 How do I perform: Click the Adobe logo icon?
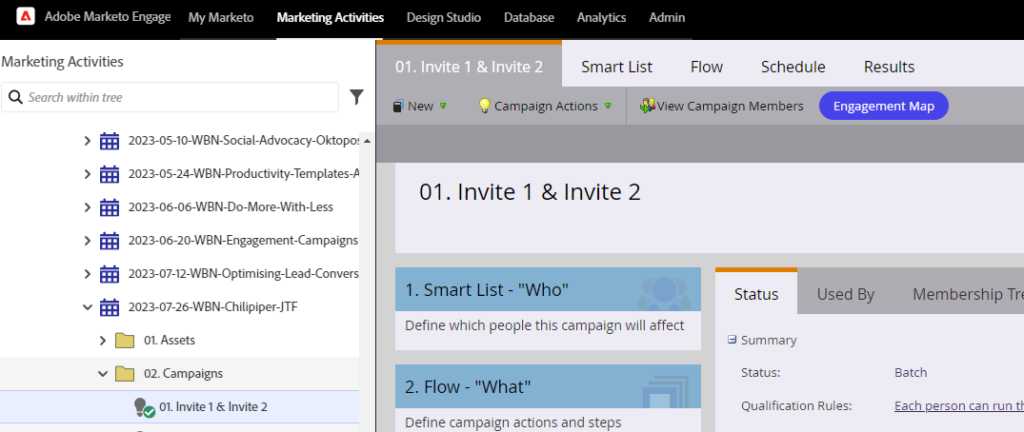[x=25, y=17]
